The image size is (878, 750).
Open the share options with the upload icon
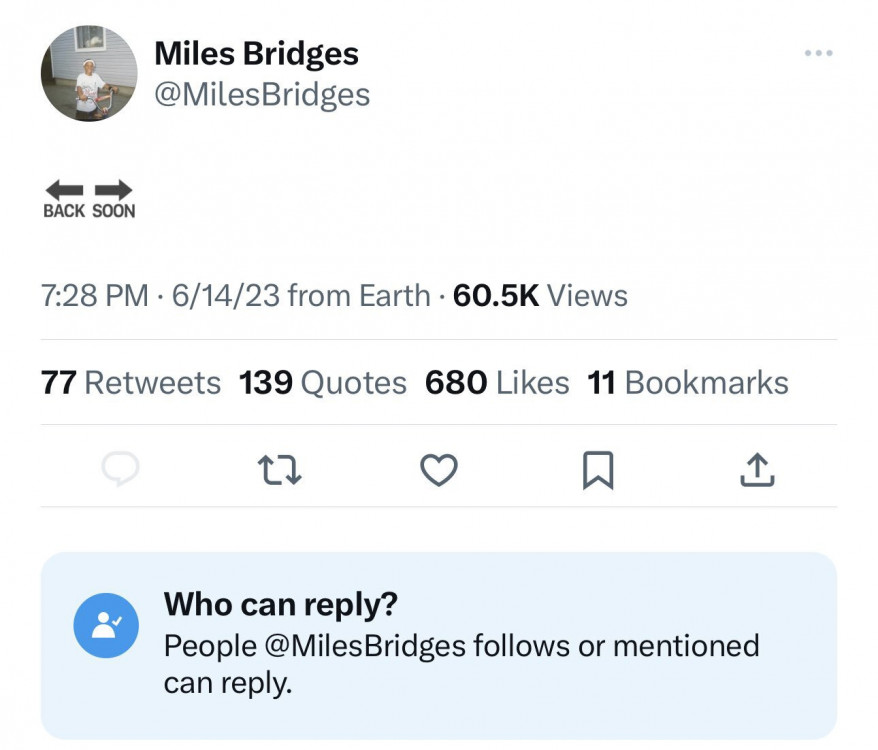click(757, 469)
